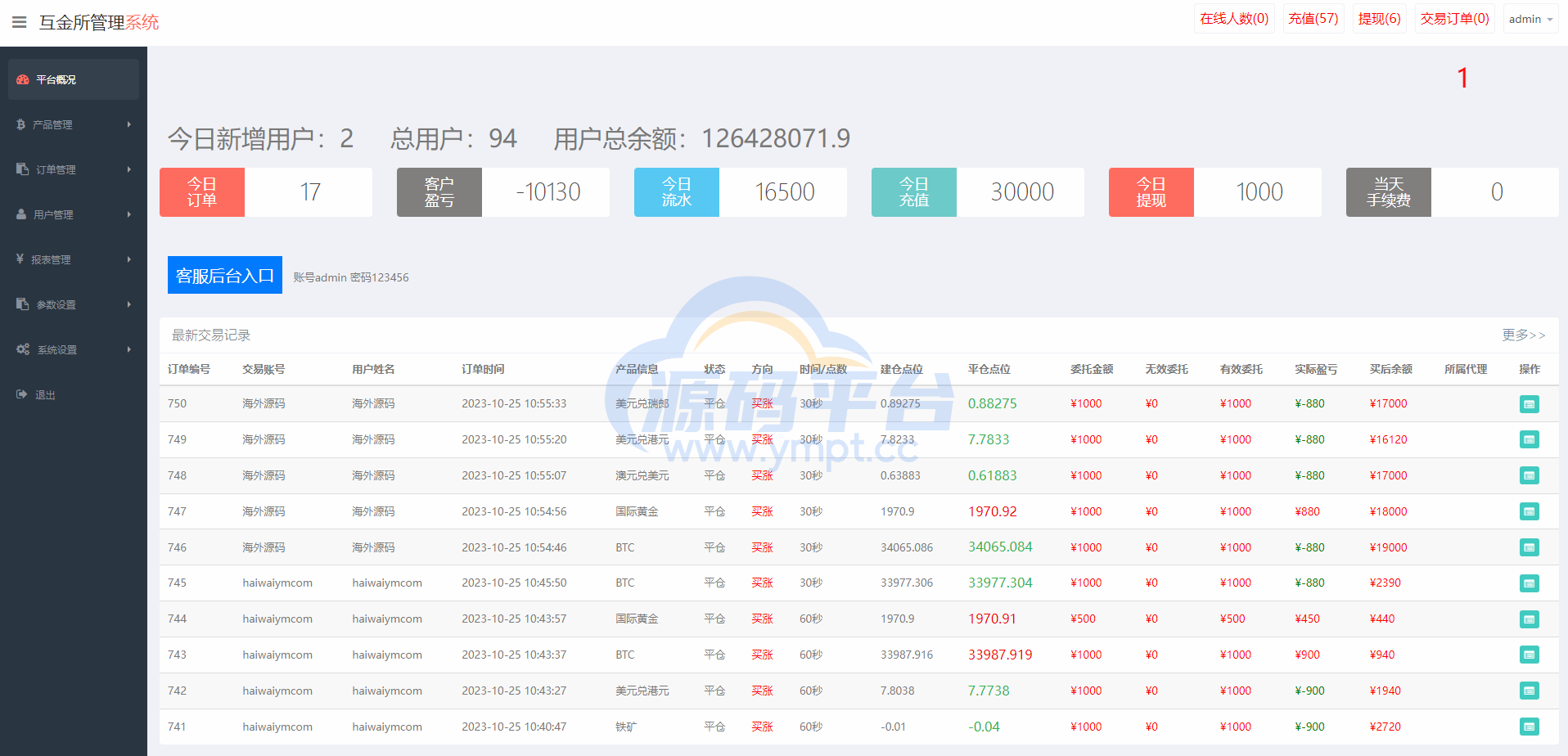This screenshot has width=1568, height=756.
Task: Click closing price 33987.919
Action: coord(1000,655)
